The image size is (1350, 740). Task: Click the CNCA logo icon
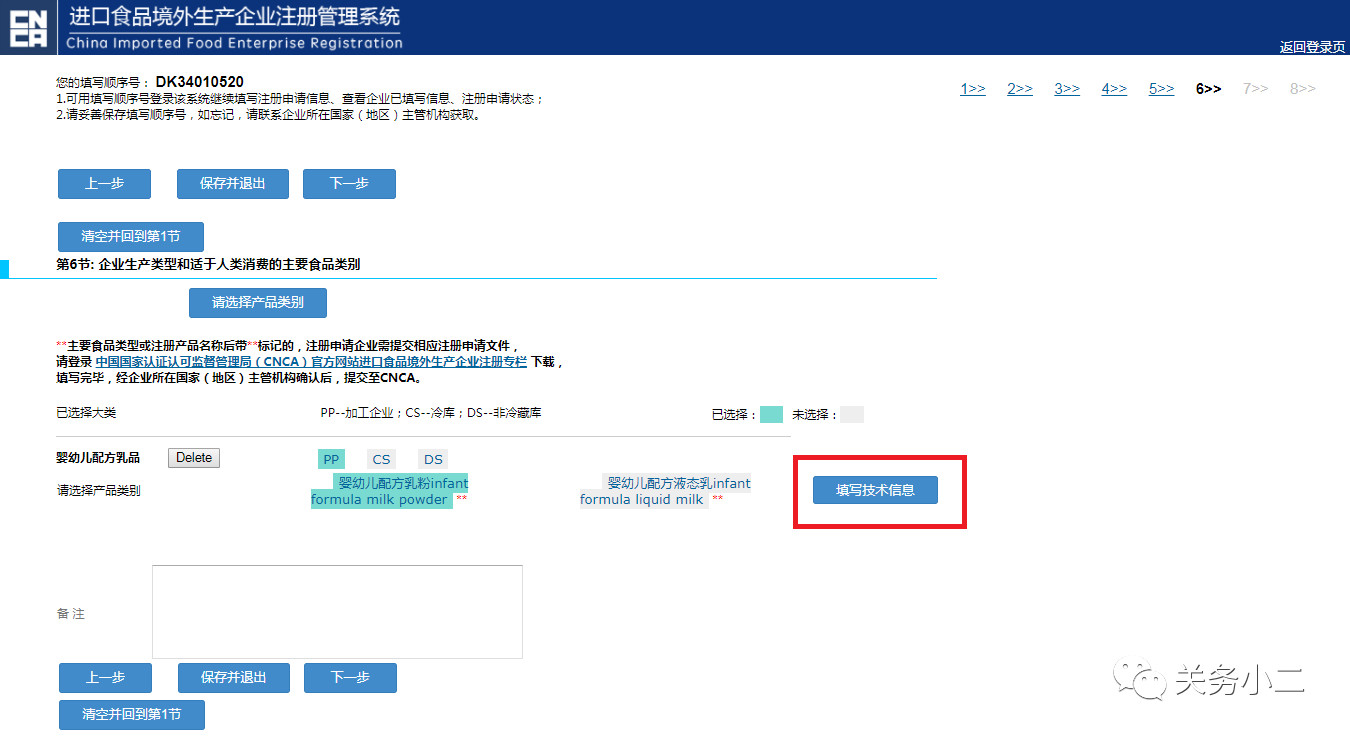tap(28, 28)
